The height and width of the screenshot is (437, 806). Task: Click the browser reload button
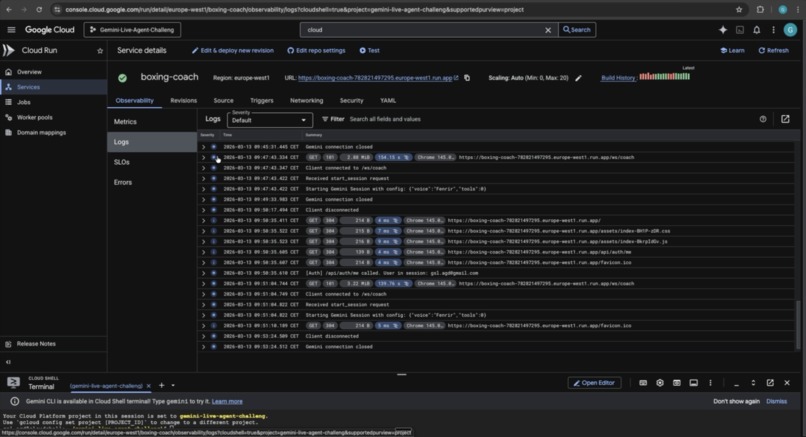point(39,9)
